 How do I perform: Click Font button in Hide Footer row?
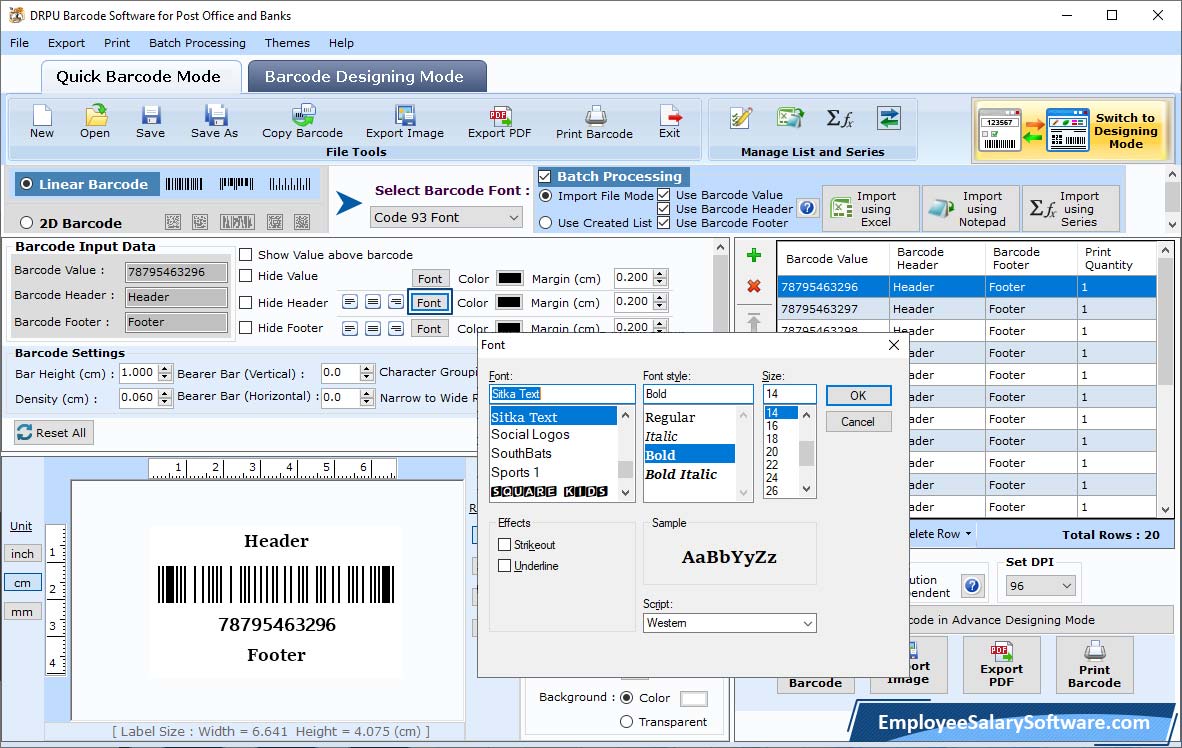pyautogui.click(x=430, y=329)
